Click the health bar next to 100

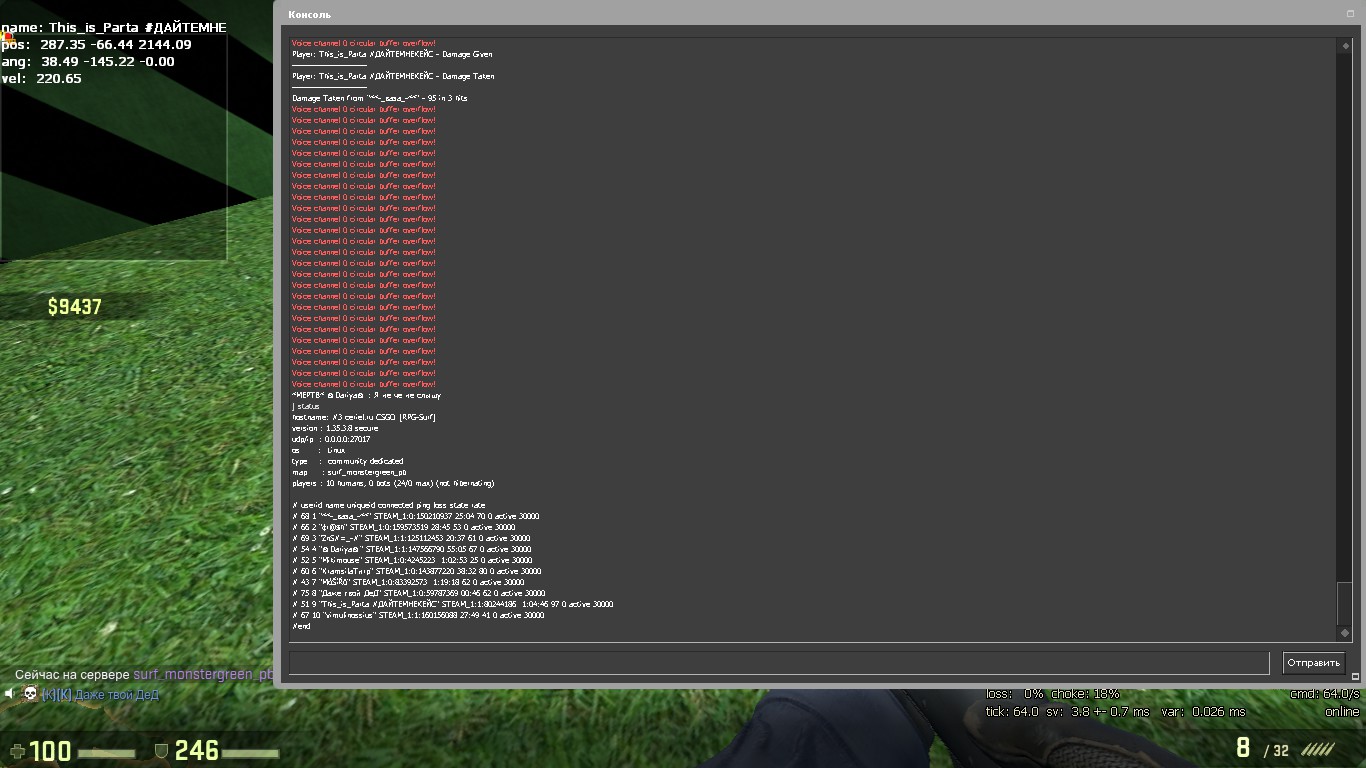[106, 753]
